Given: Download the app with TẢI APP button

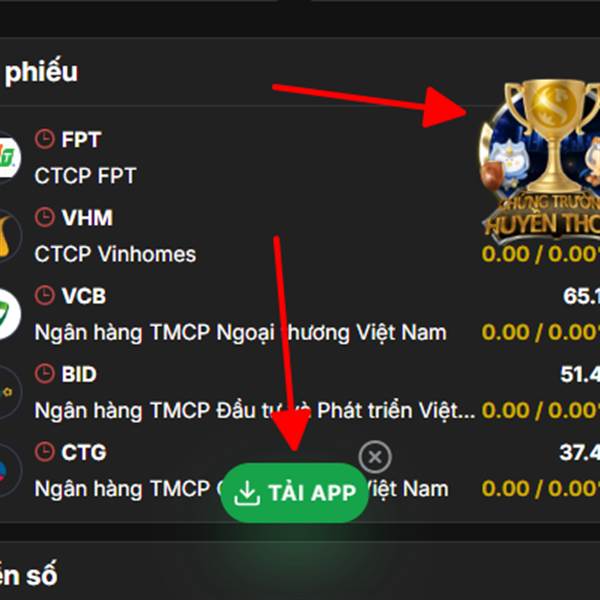Looking at the screenshot, I should pyautogui.click(x=295, y=493).
